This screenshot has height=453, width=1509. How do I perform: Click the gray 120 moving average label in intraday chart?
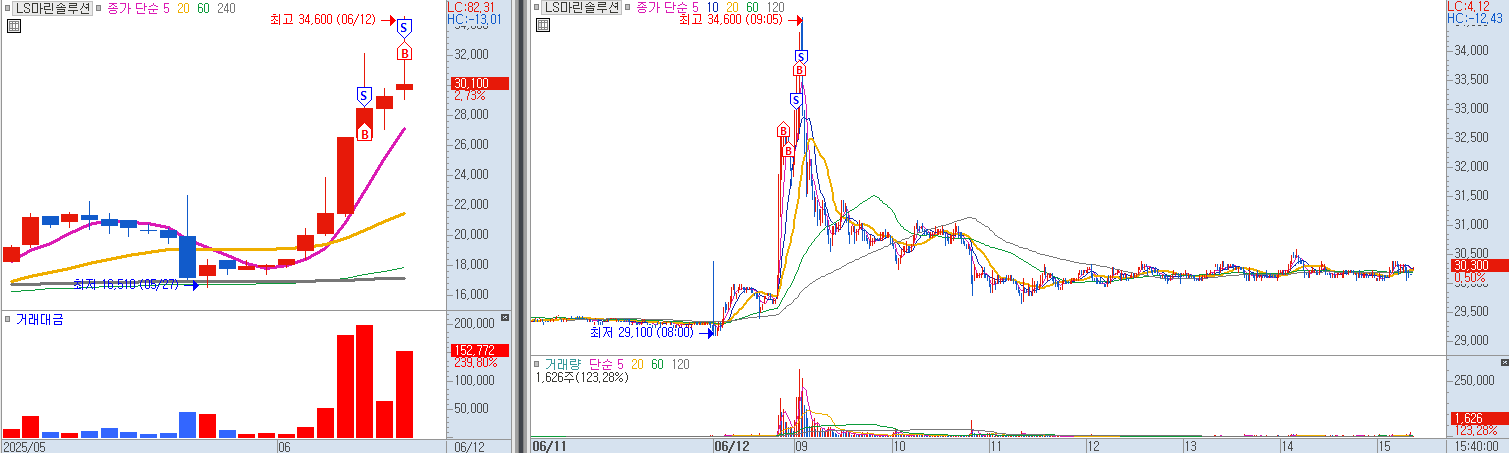click(x=776, y=8)
